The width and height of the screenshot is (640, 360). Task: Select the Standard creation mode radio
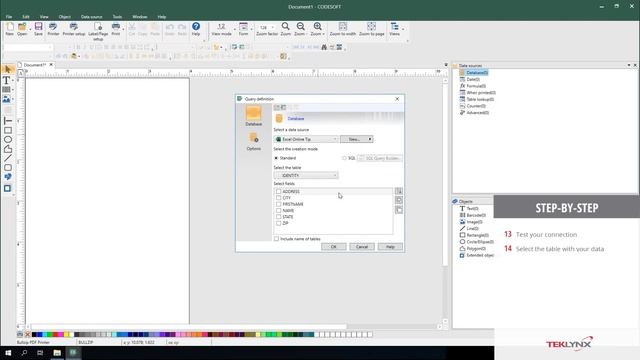pyautogui.click(x=276, y=158)
